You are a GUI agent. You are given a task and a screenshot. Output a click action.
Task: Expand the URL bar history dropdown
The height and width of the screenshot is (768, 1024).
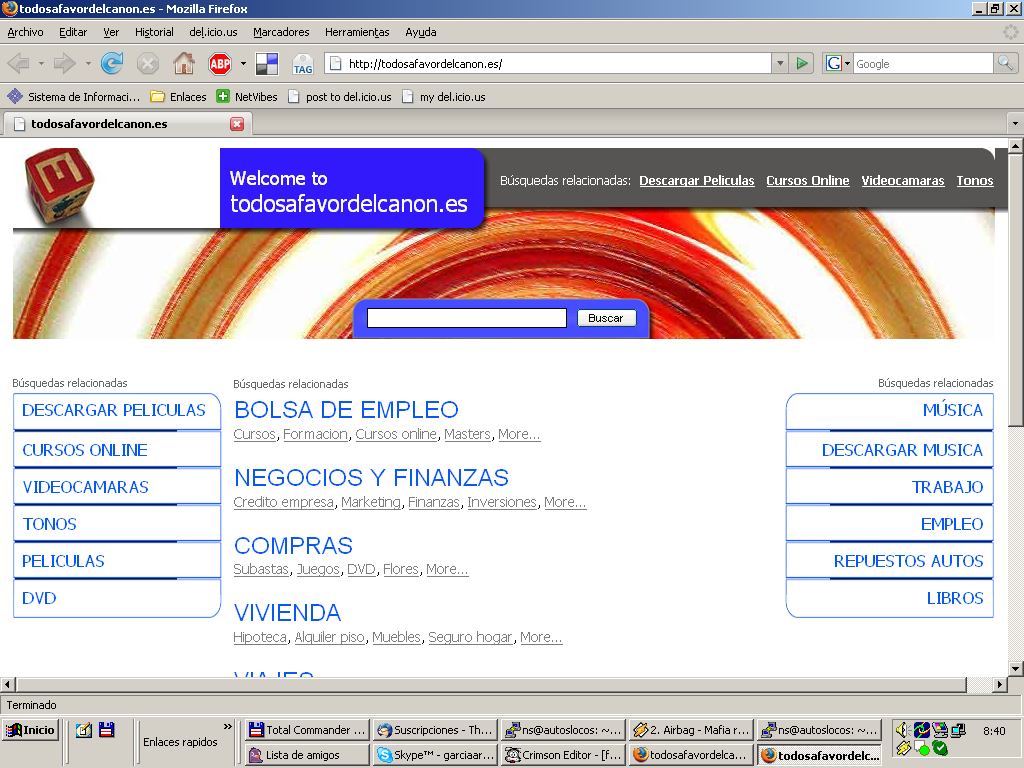pyautogui.click(x=780, y=63)
